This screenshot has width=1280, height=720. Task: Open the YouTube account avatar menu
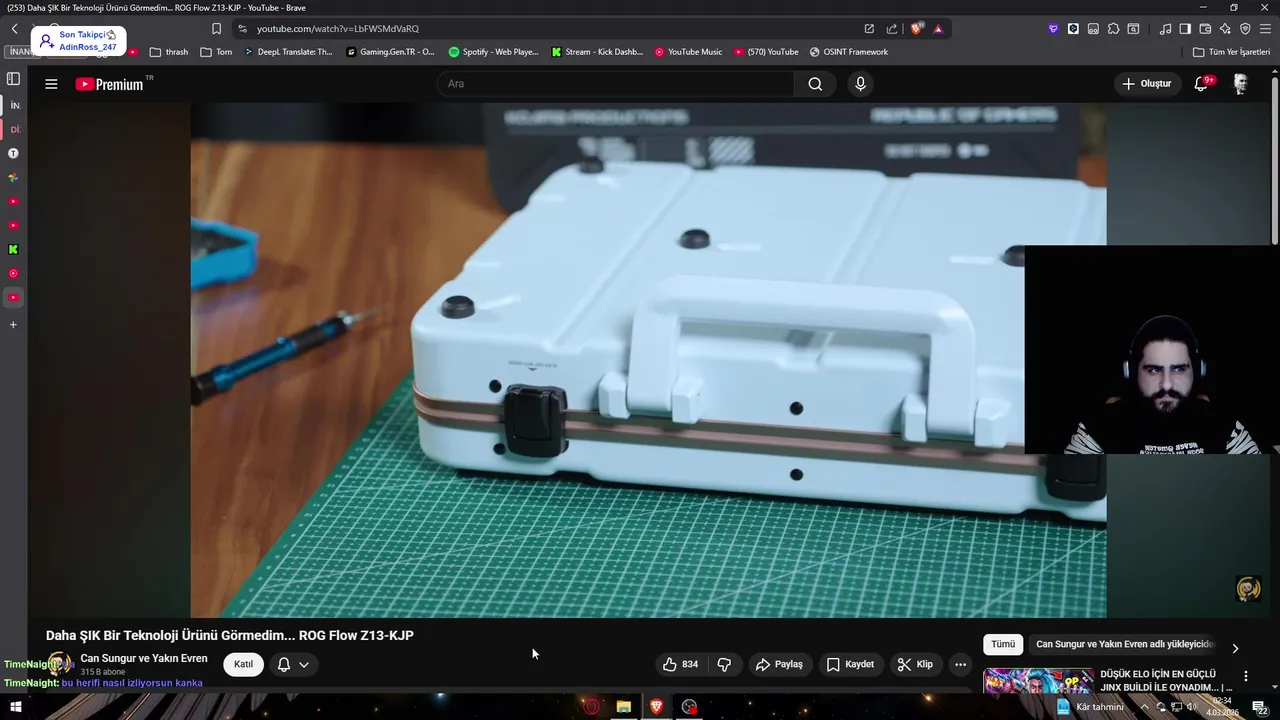(1240, 84)
